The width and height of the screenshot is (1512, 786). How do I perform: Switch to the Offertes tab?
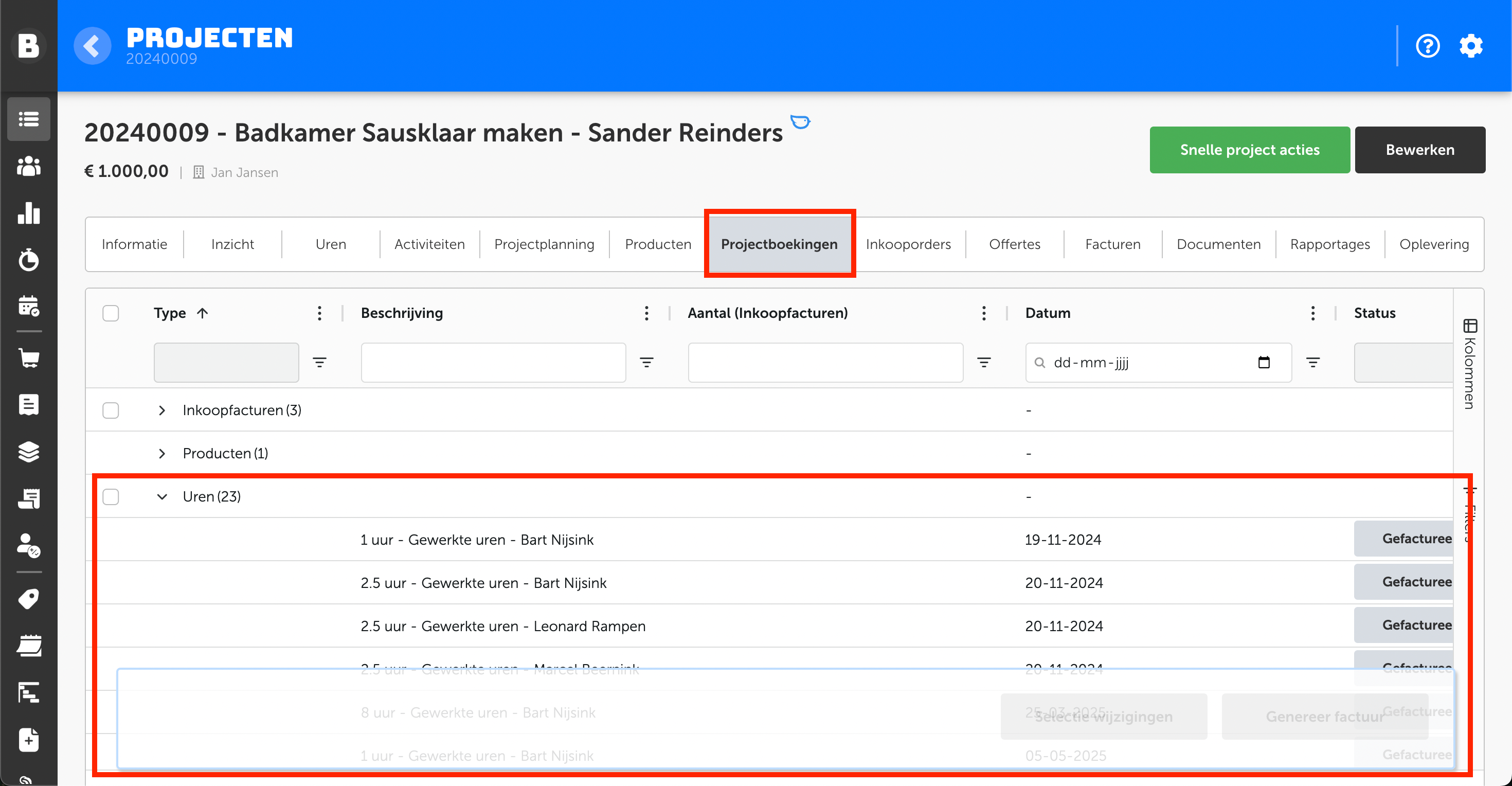coord(1014,244)
